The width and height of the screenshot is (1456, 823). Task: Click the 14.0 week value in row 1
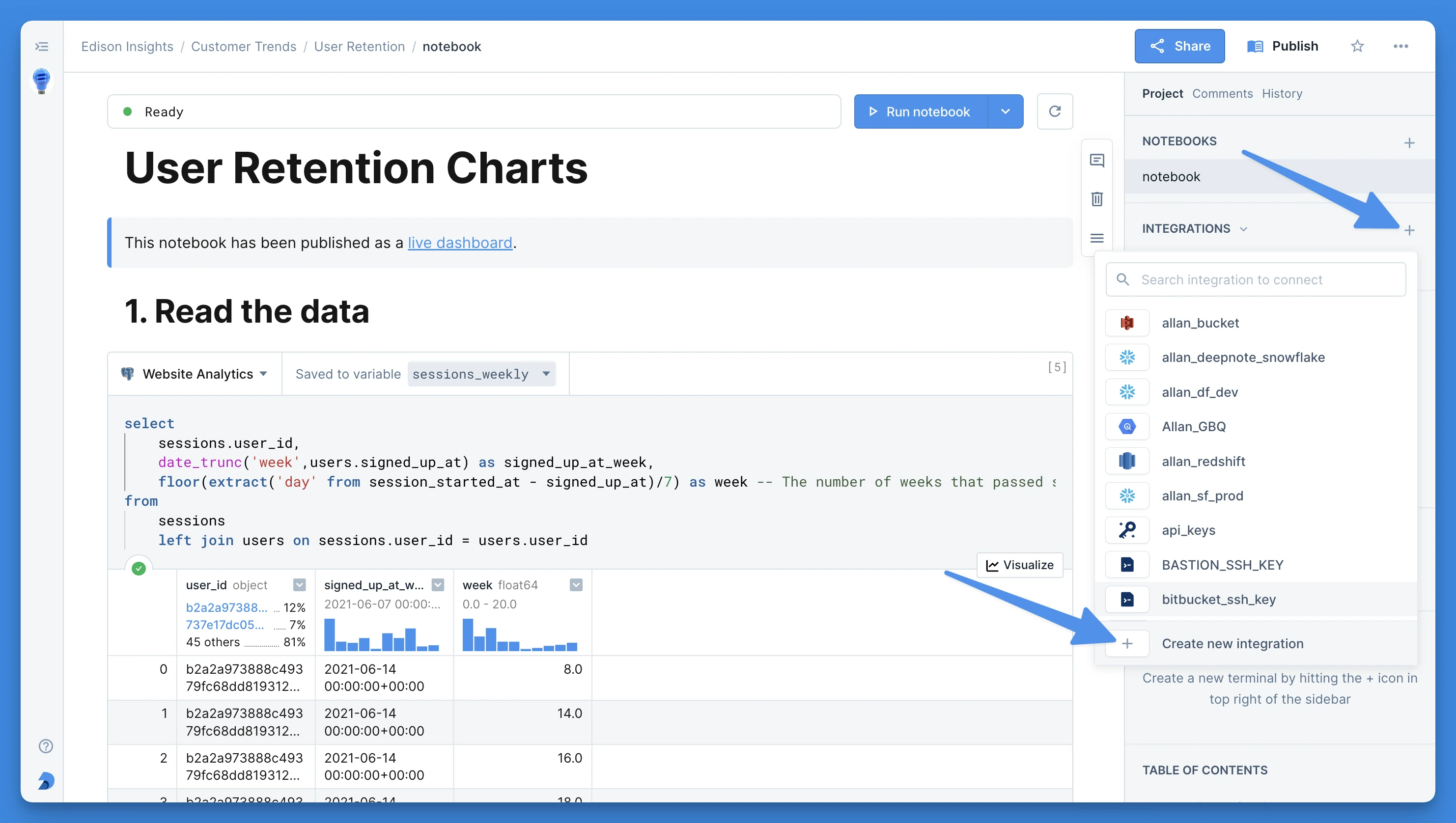click(x=569, y=713)
